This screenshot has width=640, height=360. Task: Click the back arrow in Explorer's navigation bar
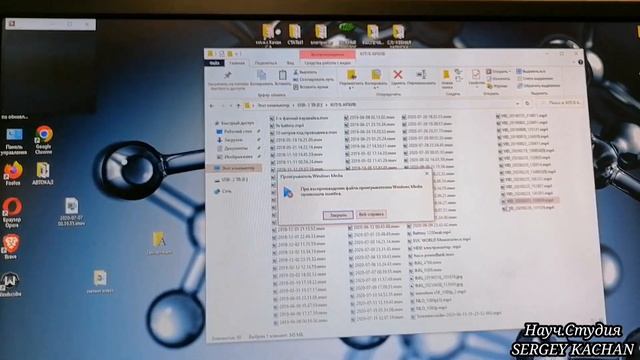pos(211,106)
